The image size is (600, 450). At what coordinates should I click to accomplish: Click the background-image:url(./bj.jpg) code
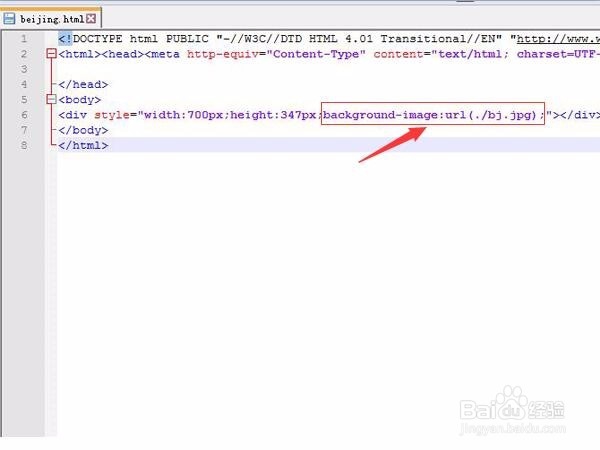coord(432,114)
